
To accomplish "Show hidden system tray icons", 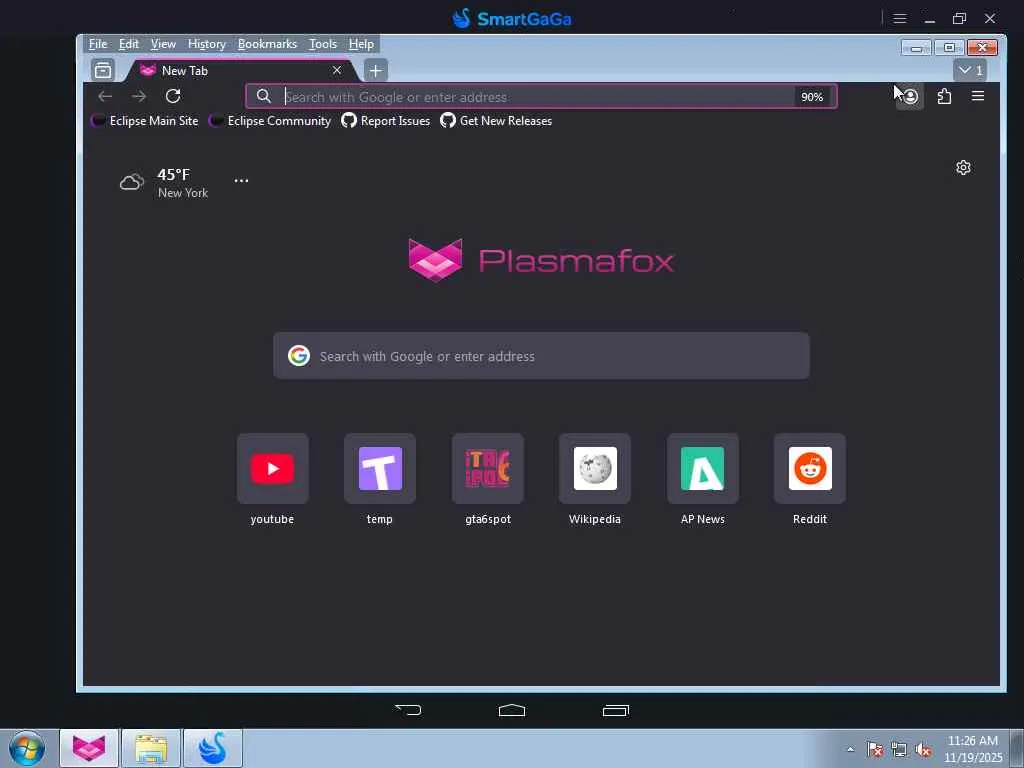I will pos(850,749).
